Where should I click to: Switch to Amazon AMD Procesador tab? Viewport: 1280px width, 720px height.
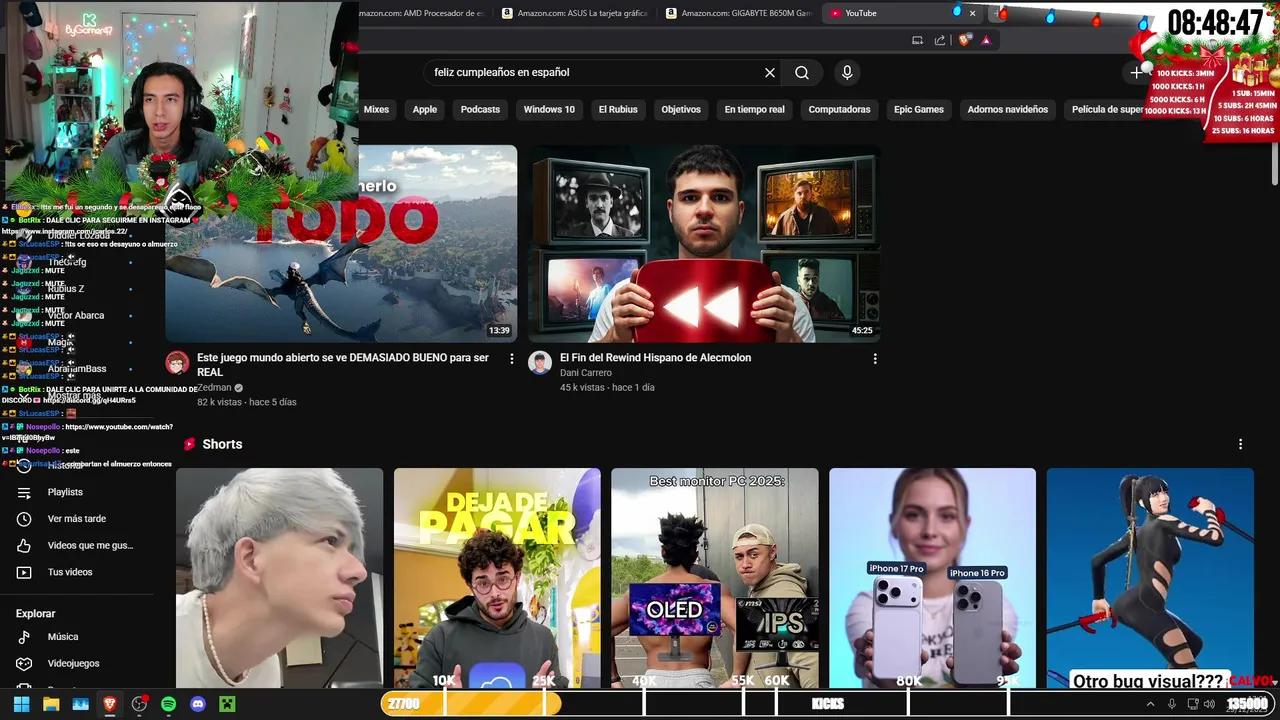424,13
